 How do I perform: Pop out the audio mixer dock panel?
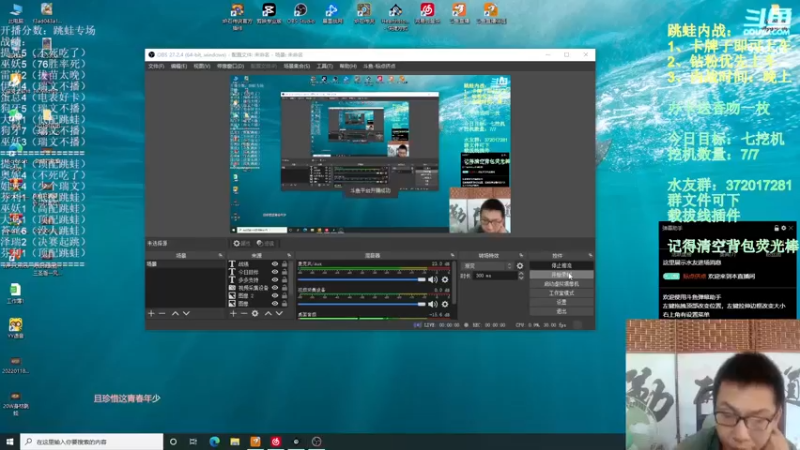tap(453, 255)
